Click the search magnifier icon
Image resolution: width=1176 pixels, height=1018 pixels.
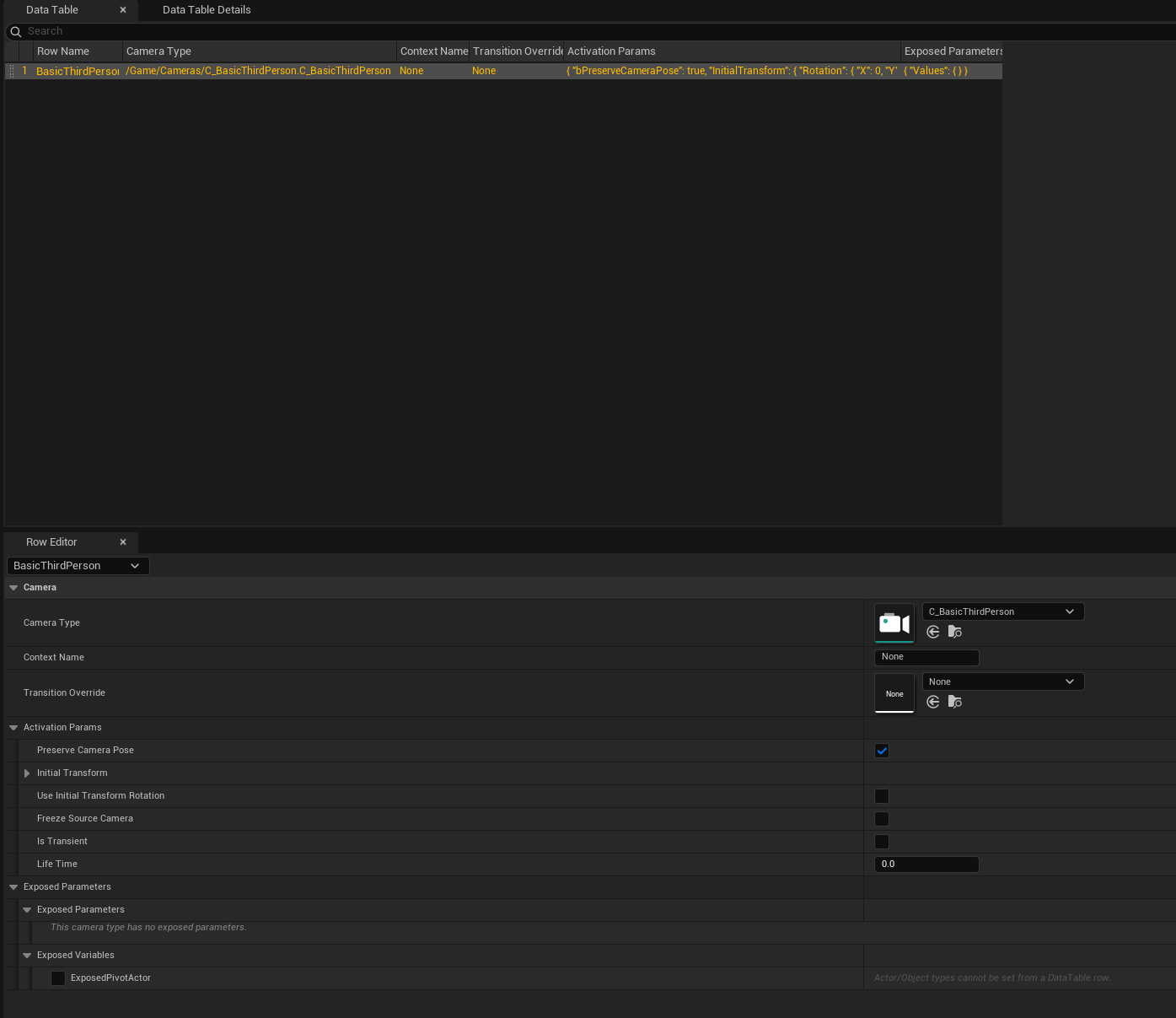[15, 32]
